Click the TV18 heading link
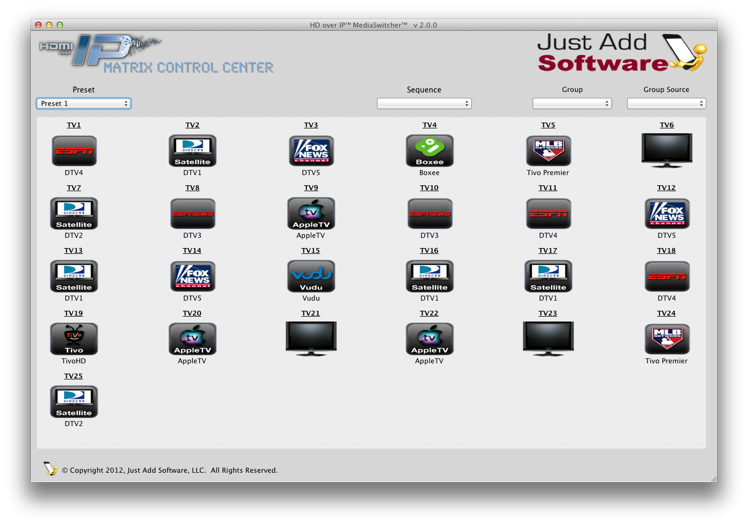 (x=666, y=251)
